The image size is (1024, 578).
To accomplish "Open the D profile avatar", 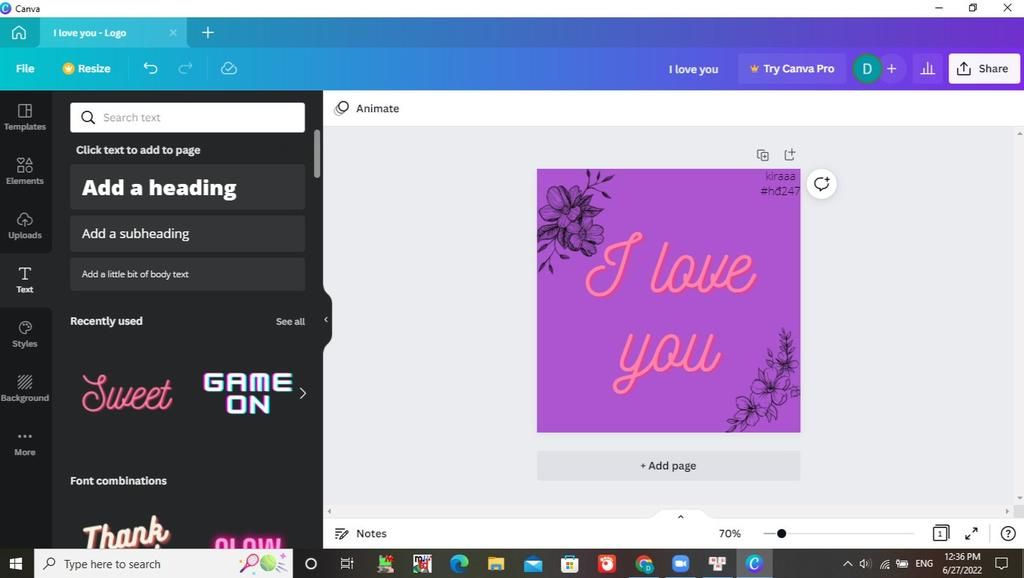I will point(867,69).
